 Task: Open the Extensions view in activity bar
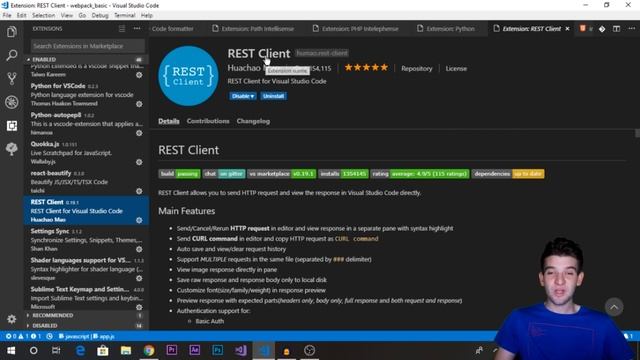pos(11,126)
